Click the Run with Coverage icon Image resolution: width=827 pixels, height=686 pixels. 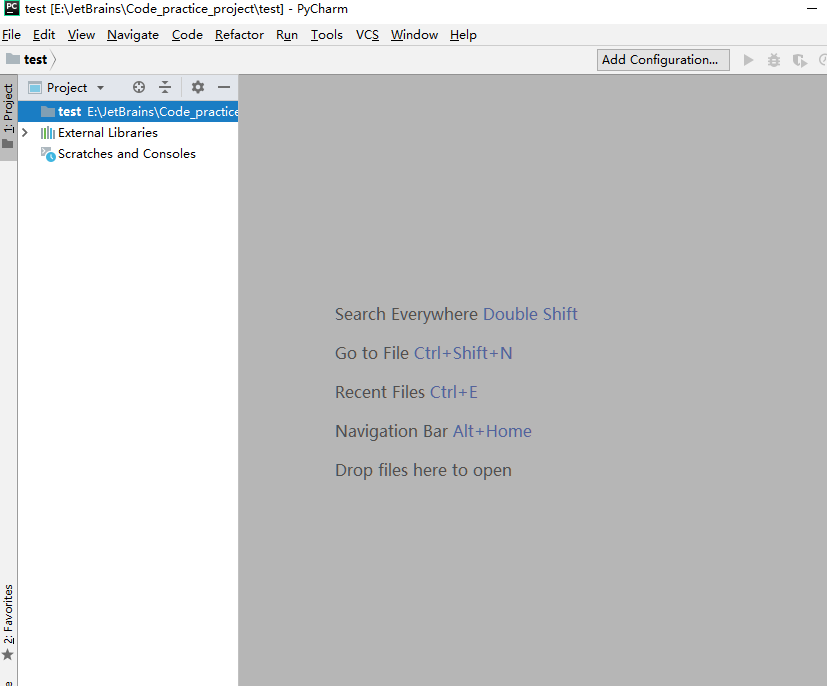(x=799, y=60)
